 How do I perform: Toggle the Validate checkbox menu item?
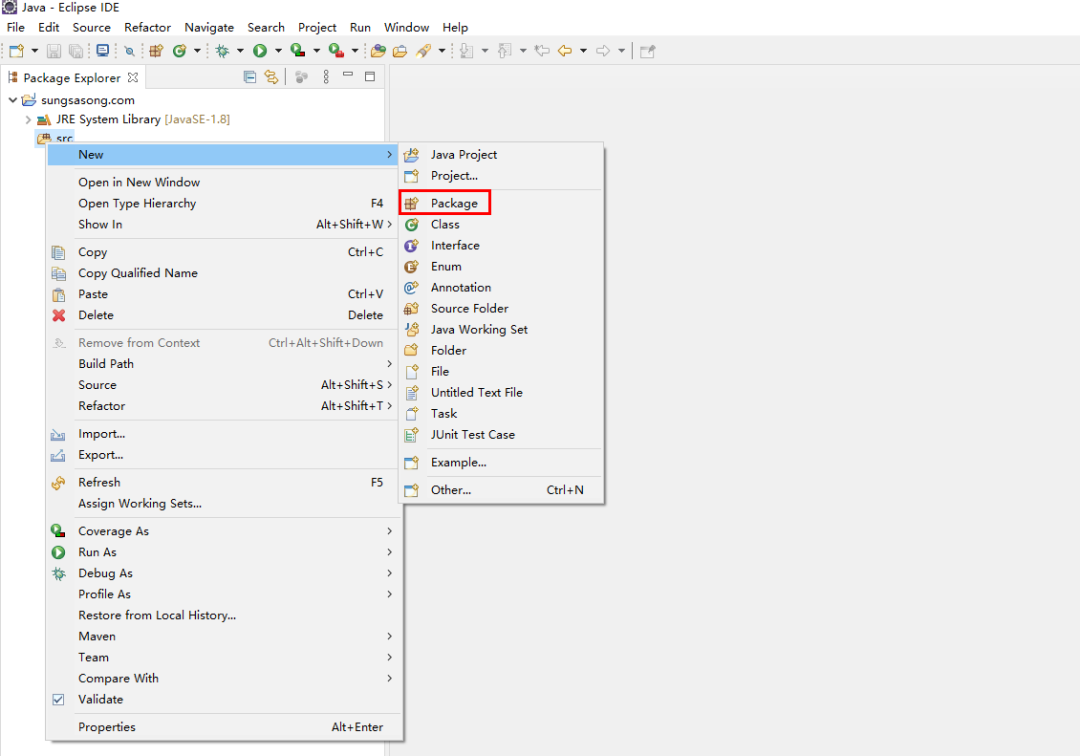pyautogui.click(x=59, y=700)
